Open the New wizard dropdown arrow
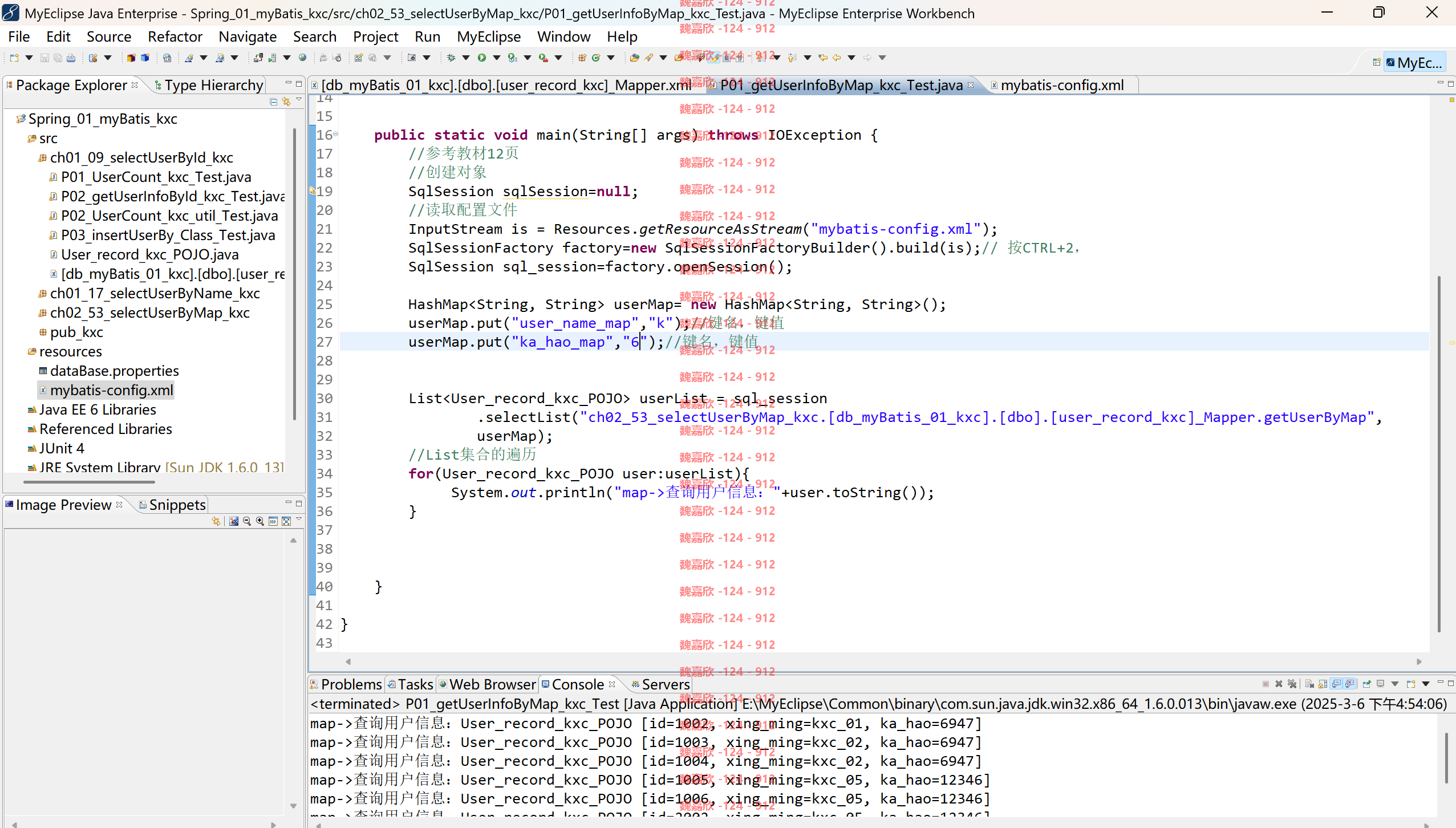The height and width of the screenshot is (828, 1456). [29, 58]
